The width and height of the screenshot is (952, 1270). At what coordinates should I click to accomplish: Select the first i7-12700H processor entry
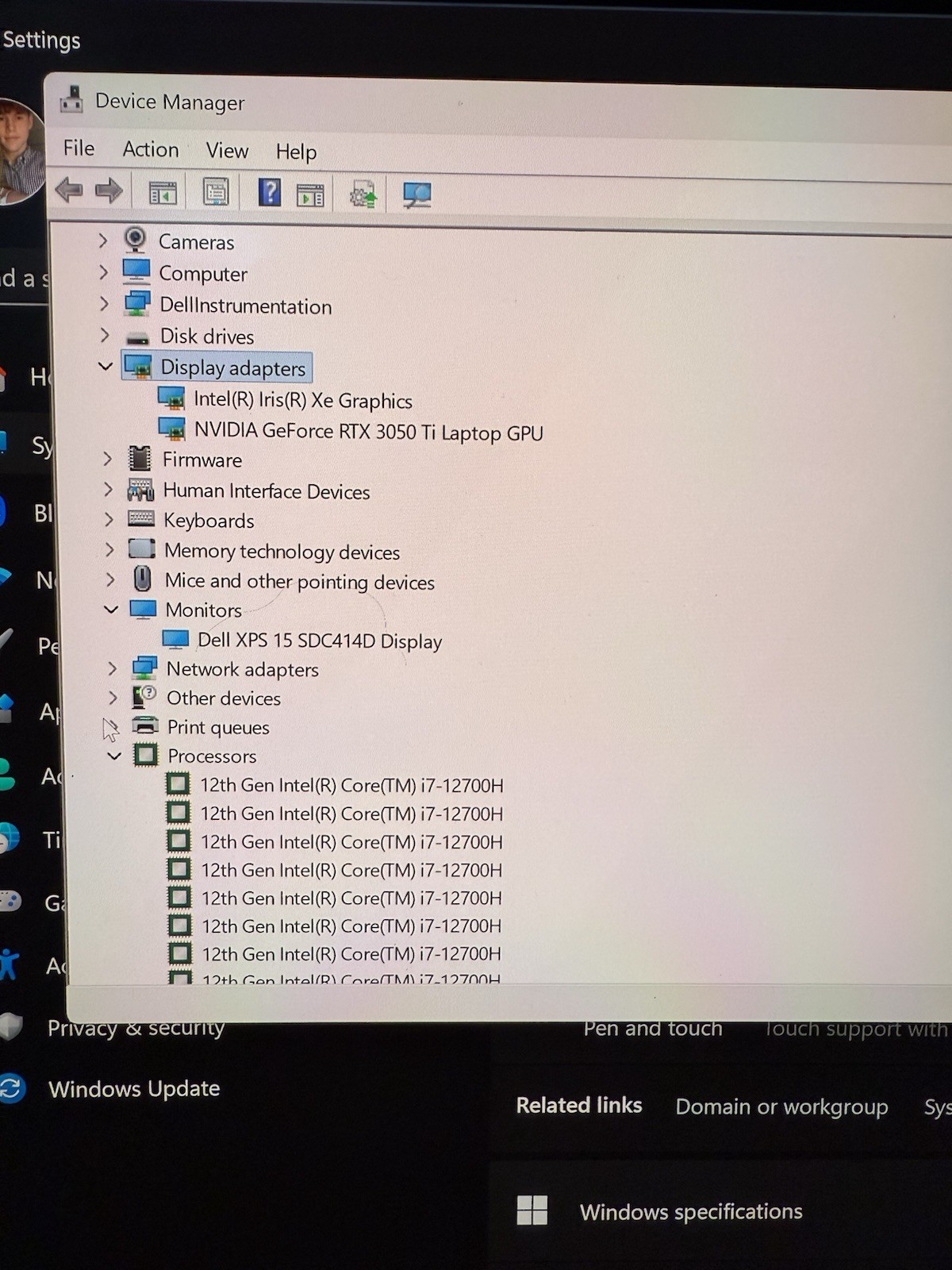[351, 785]
